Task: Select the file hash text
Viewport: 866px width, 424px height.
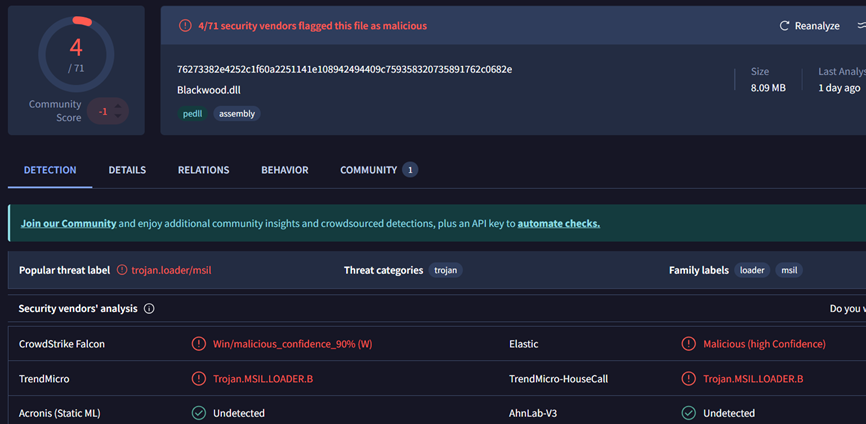Action: coord(344,69)
